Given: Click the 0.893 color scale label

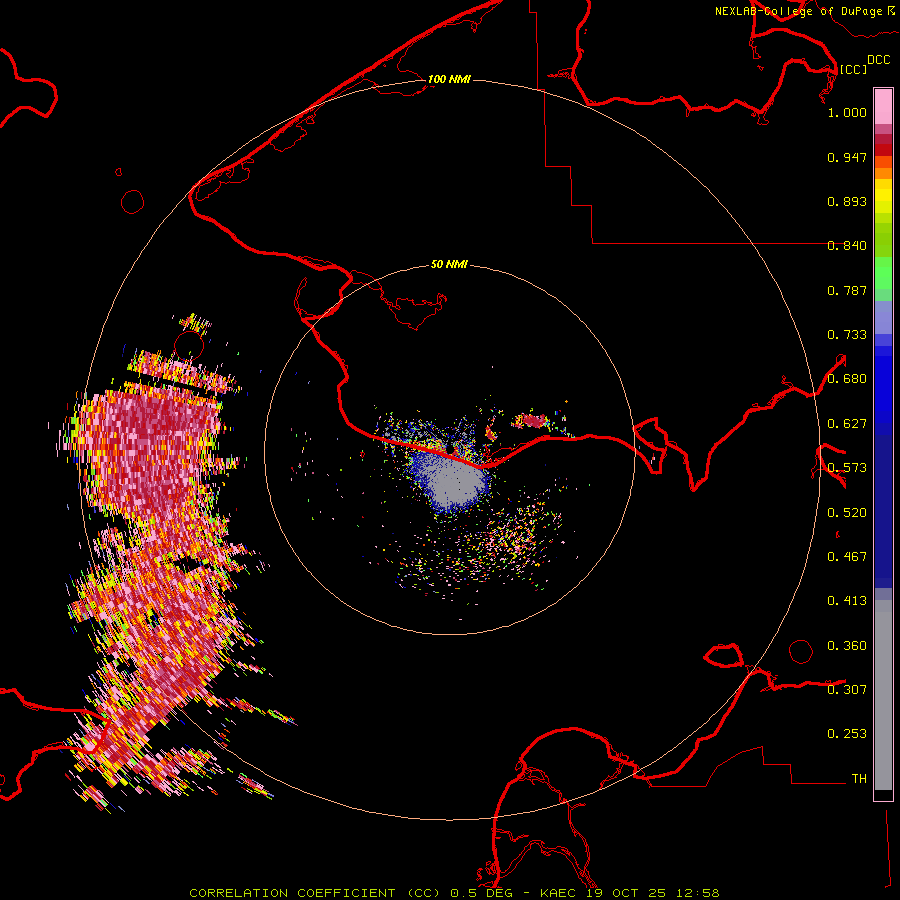Looking at the screenshot, I should (847, 201).
